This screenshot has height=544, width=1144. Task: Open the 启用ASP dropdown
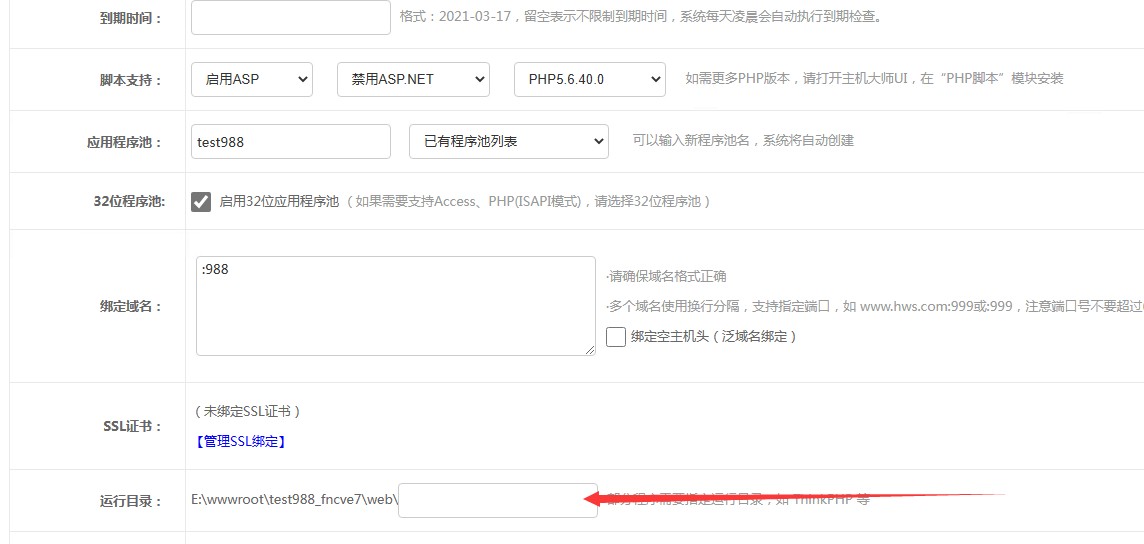point(251,80)
